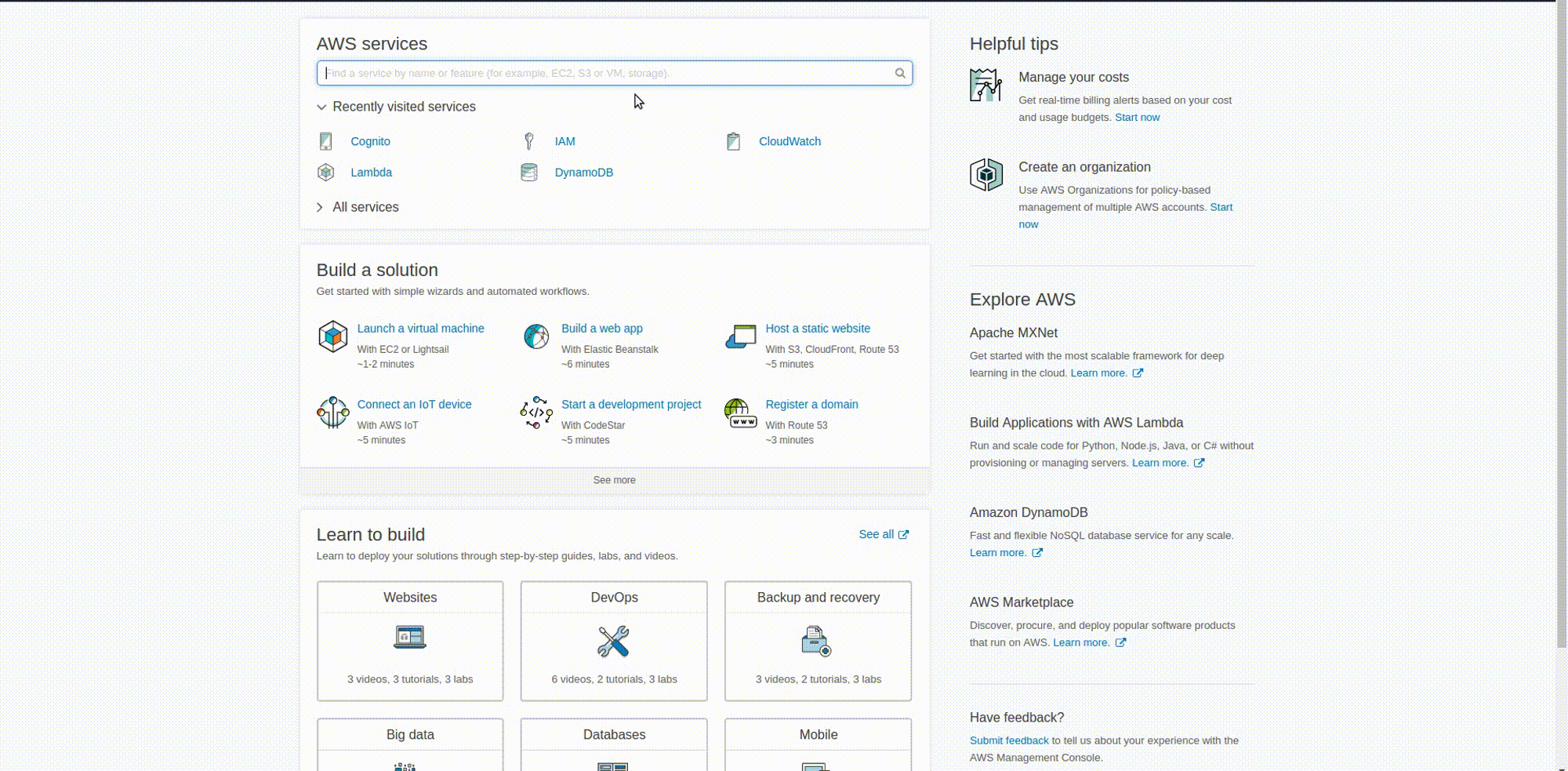Click the Connect an IoT device icon
This screenshot has width=1568, height=771.
(332, 413)
